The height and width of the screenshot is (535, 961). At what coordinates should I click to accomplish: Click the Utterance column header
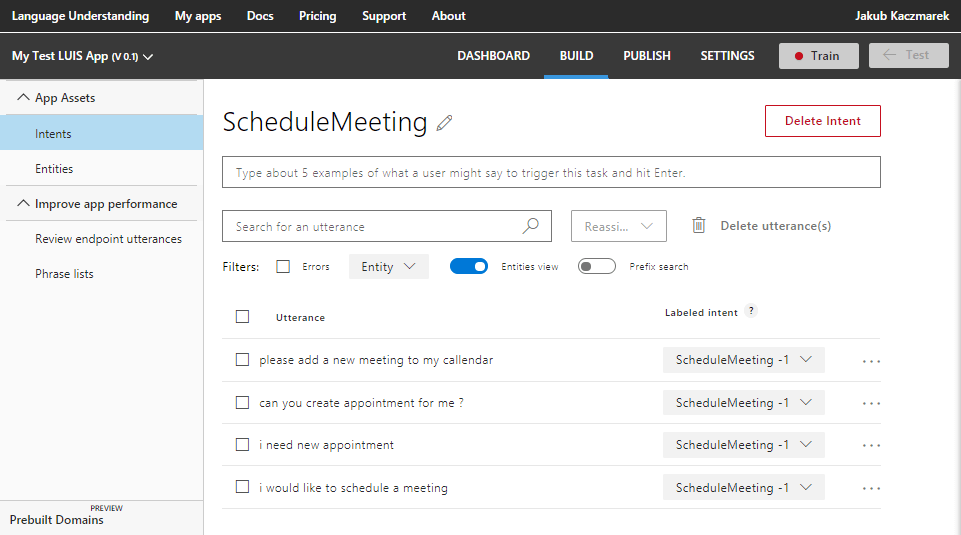point(300,317)
